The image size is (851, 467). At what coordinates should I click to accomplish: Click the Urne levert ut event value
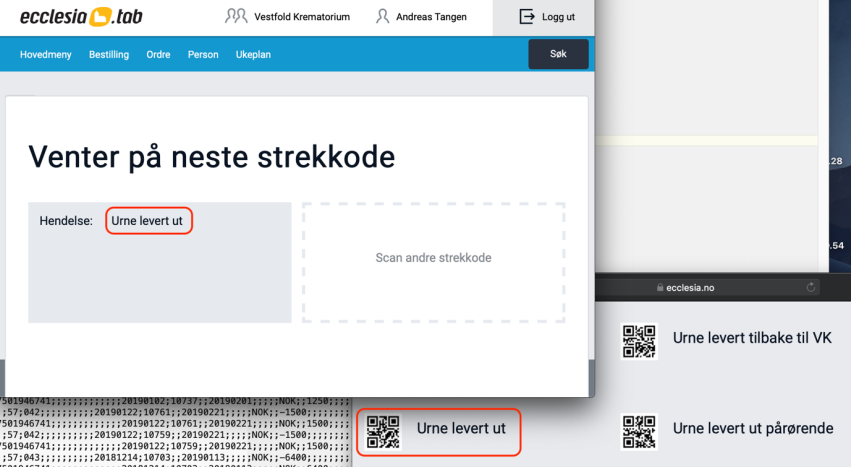[x=147, y=221]
